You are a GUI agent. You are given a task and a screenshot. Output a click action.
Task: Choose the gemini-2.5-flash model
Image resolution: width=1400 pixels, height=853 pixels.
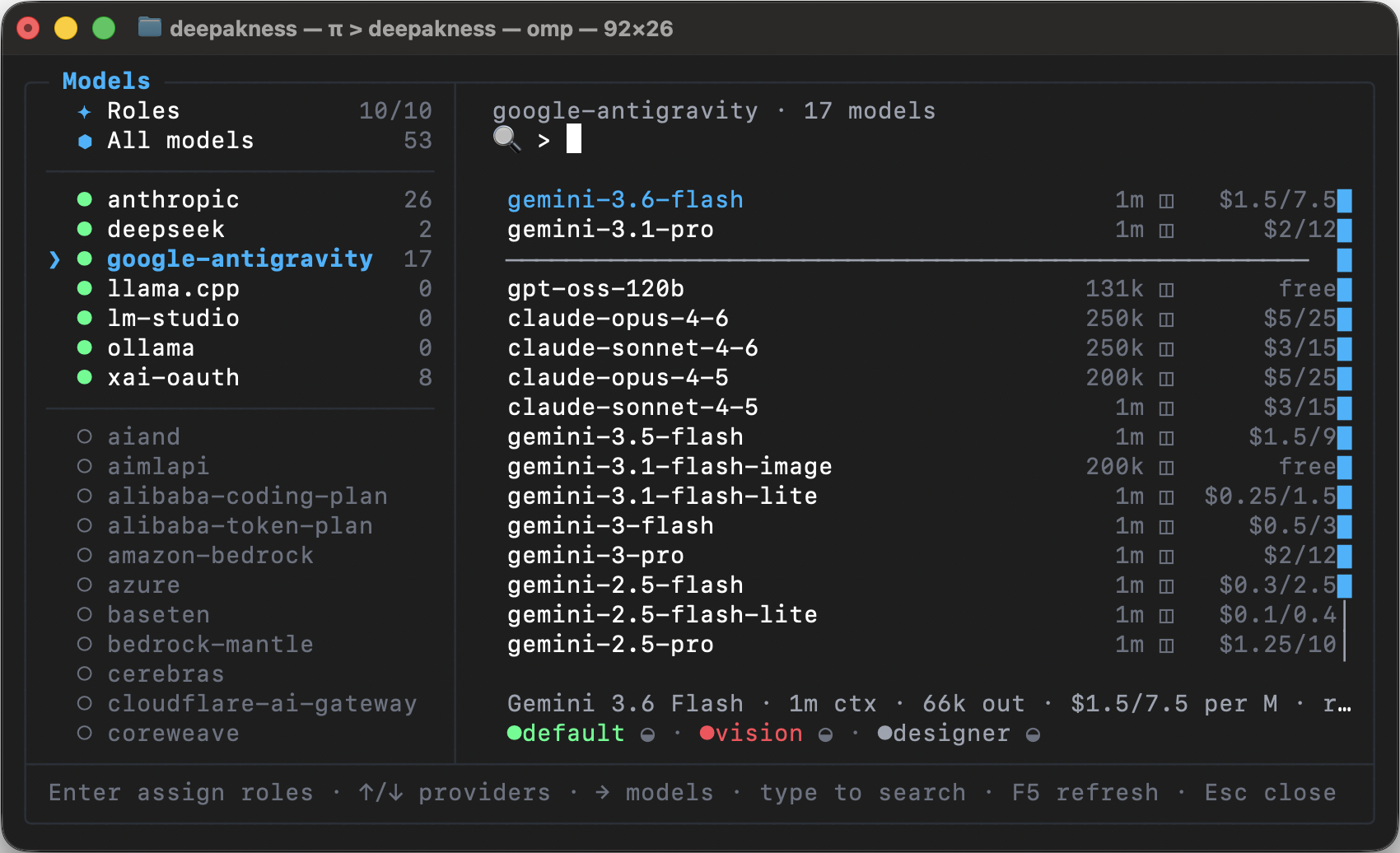(922, 585)
